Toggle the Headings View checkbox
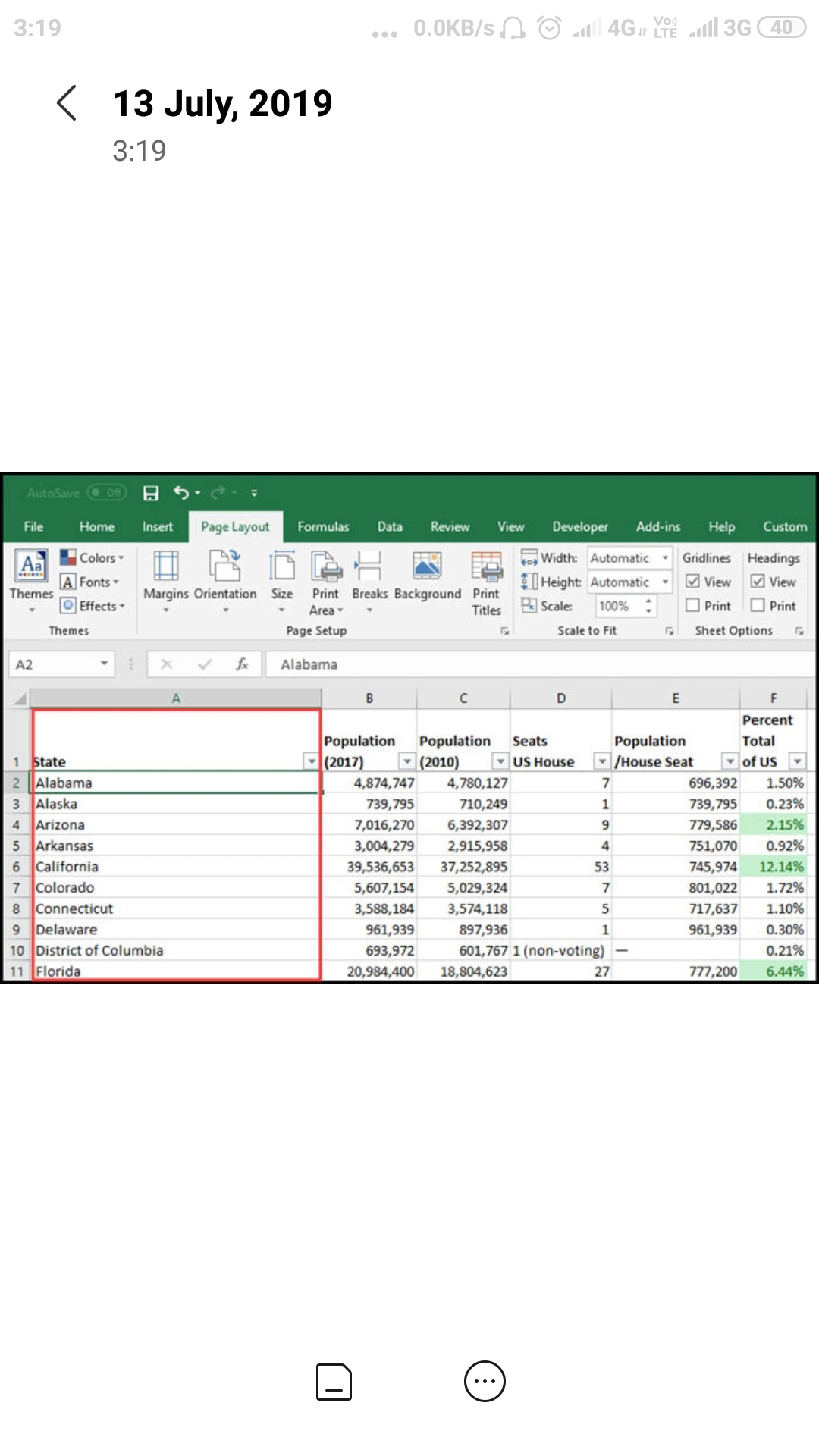819x1456 pixels. [758, 582]
